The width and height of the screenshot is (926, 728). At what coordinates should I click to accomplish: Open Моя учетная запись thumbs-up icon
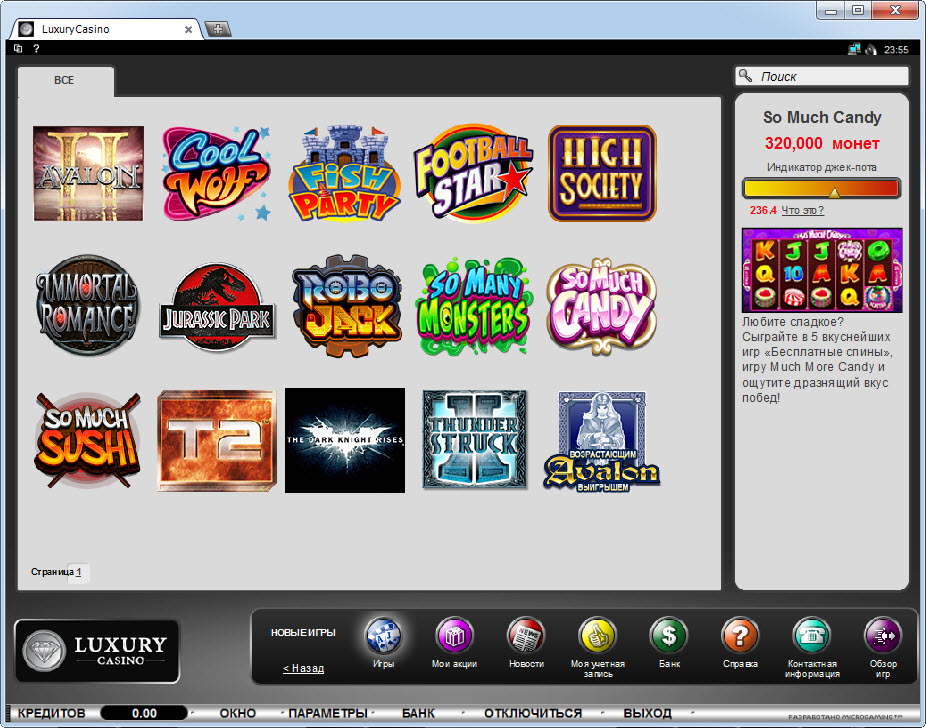point(598,636)
